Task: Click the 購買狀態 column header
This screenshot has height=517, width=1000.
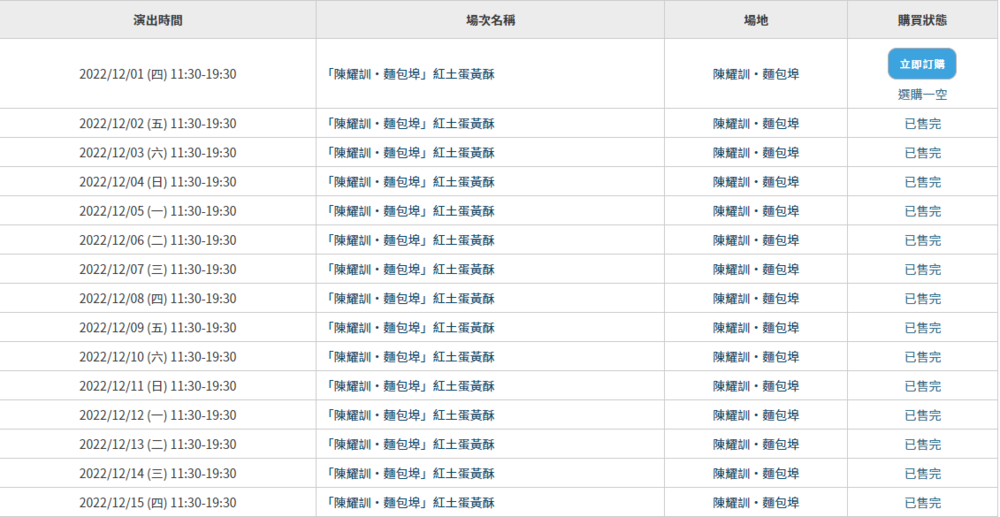Action: coord(922,20)
